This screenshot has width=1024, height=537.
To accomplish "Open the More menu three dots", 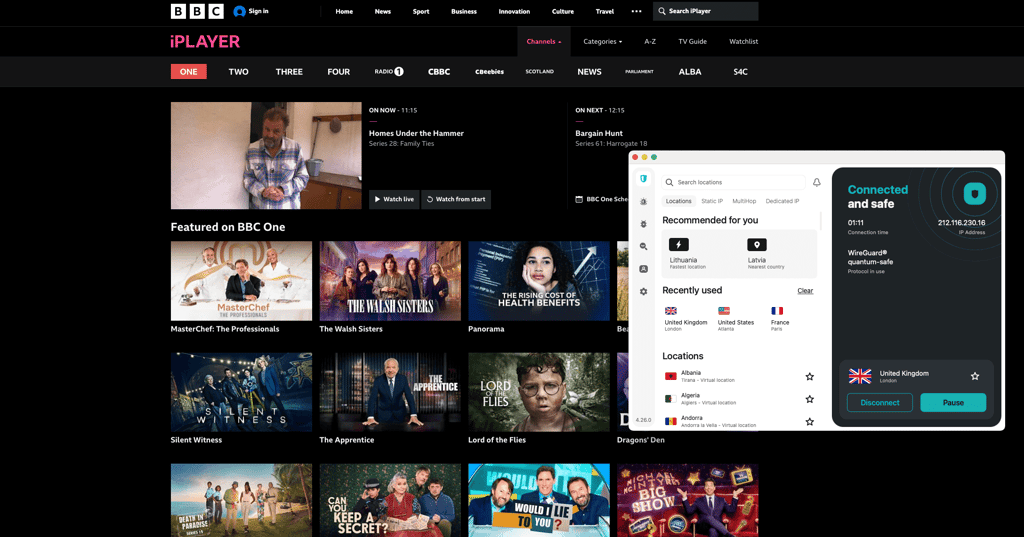I will pyautogui.click(x=636, y=11).
